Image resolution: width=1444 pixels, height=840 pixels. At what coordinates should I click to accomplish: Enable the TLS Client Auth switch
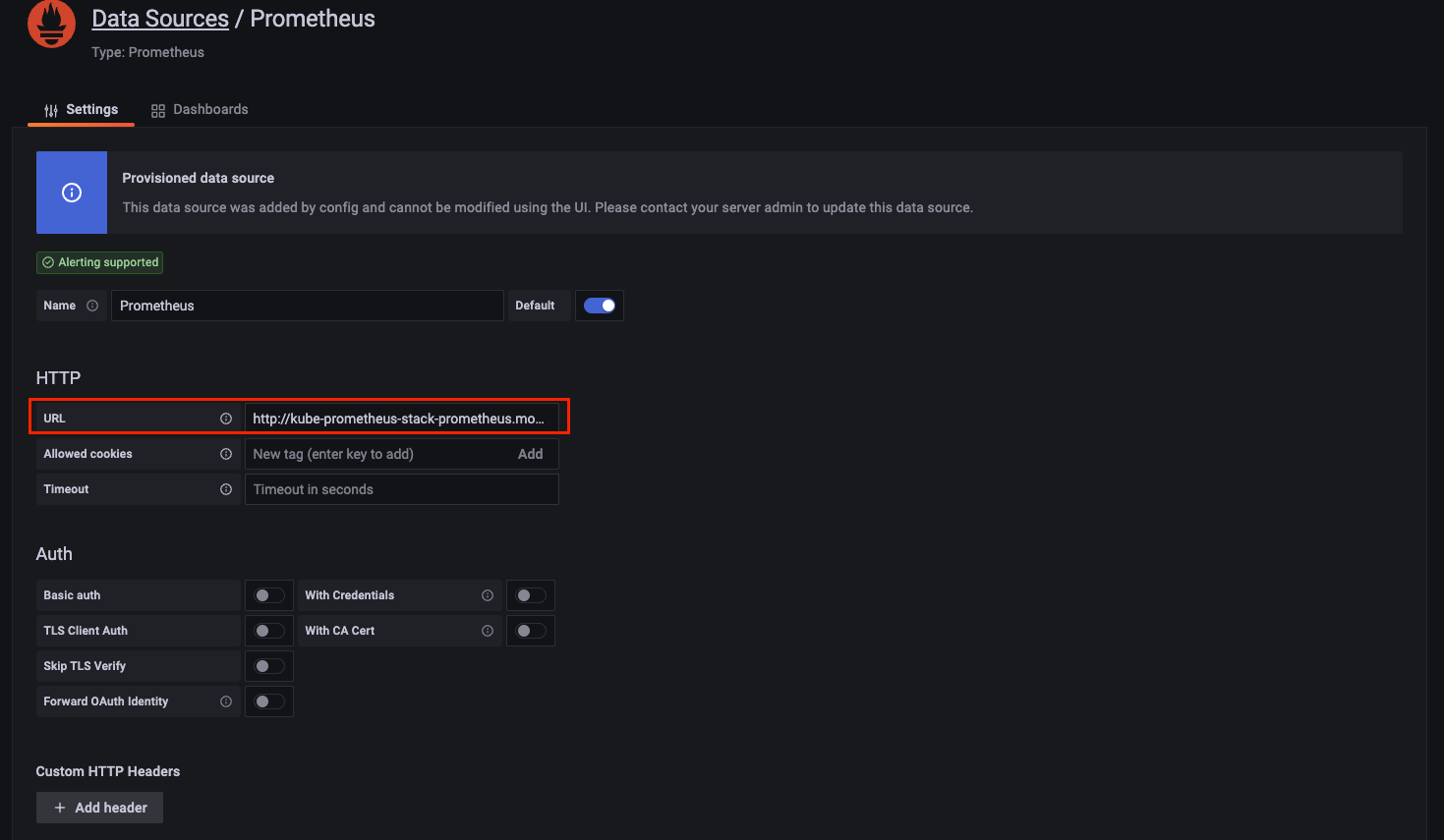[269, 631]
